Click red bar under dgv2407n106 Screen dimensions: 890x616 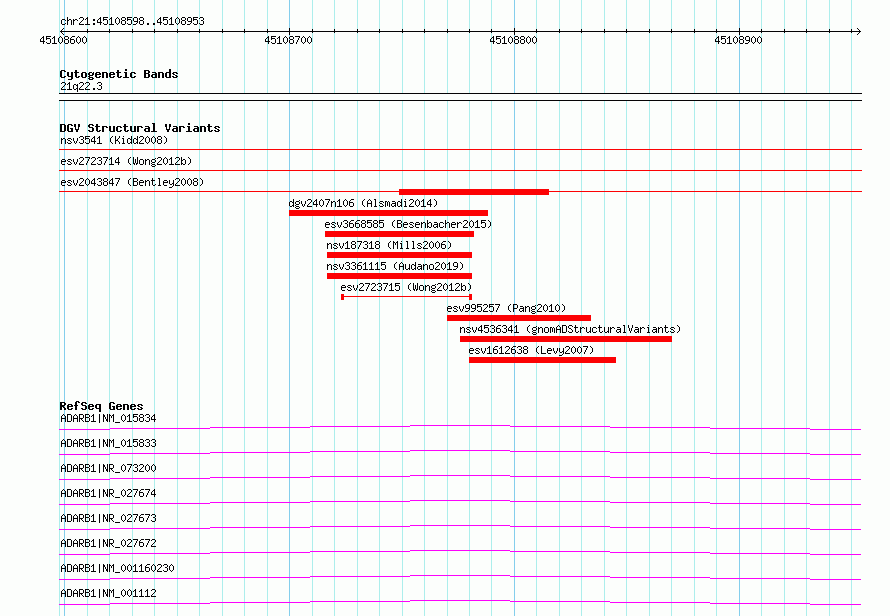(388, 213)
